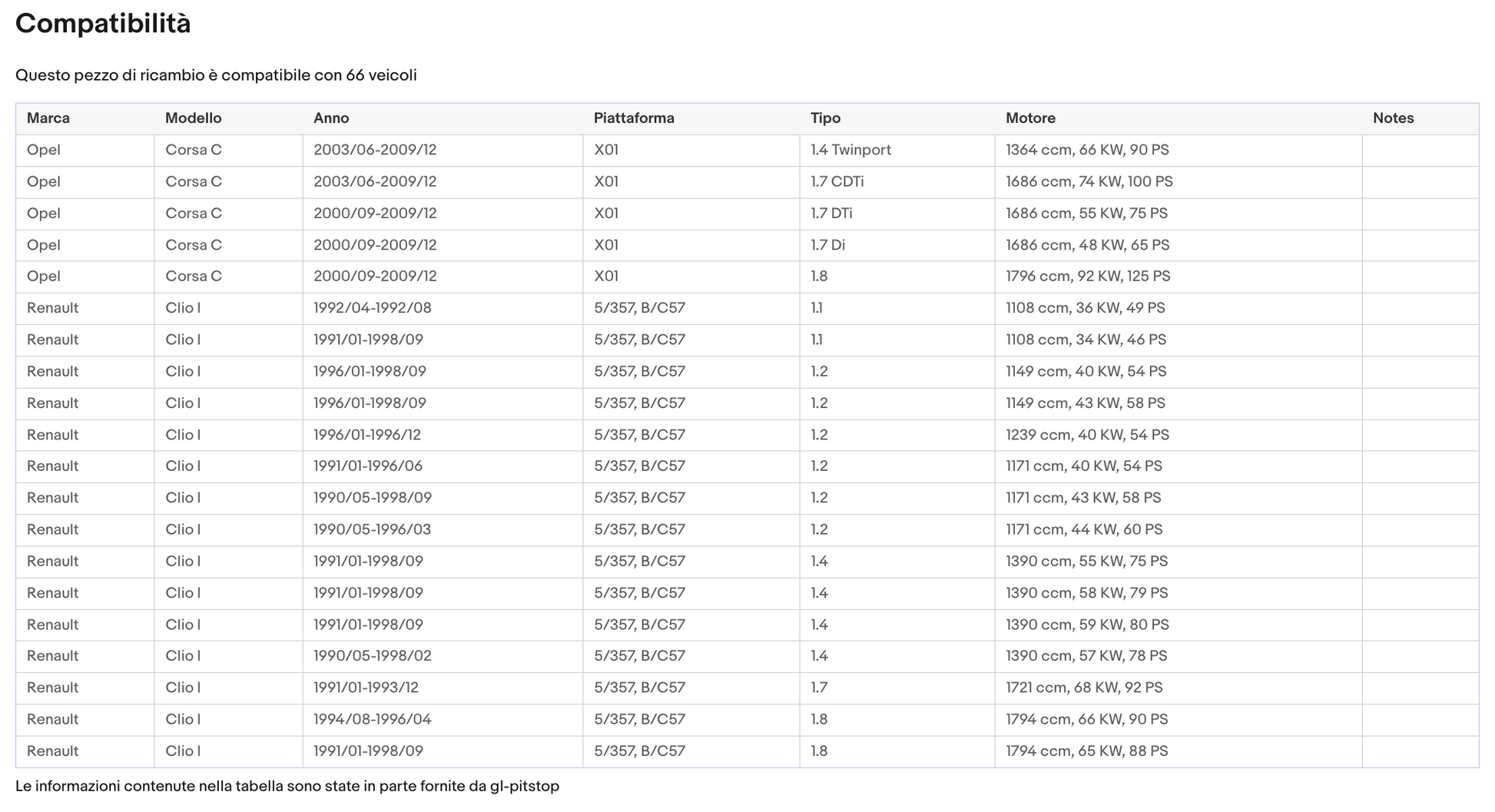1495x812 pixels.
Task: Click the Marca column header
Action: (x=85, y=118)
